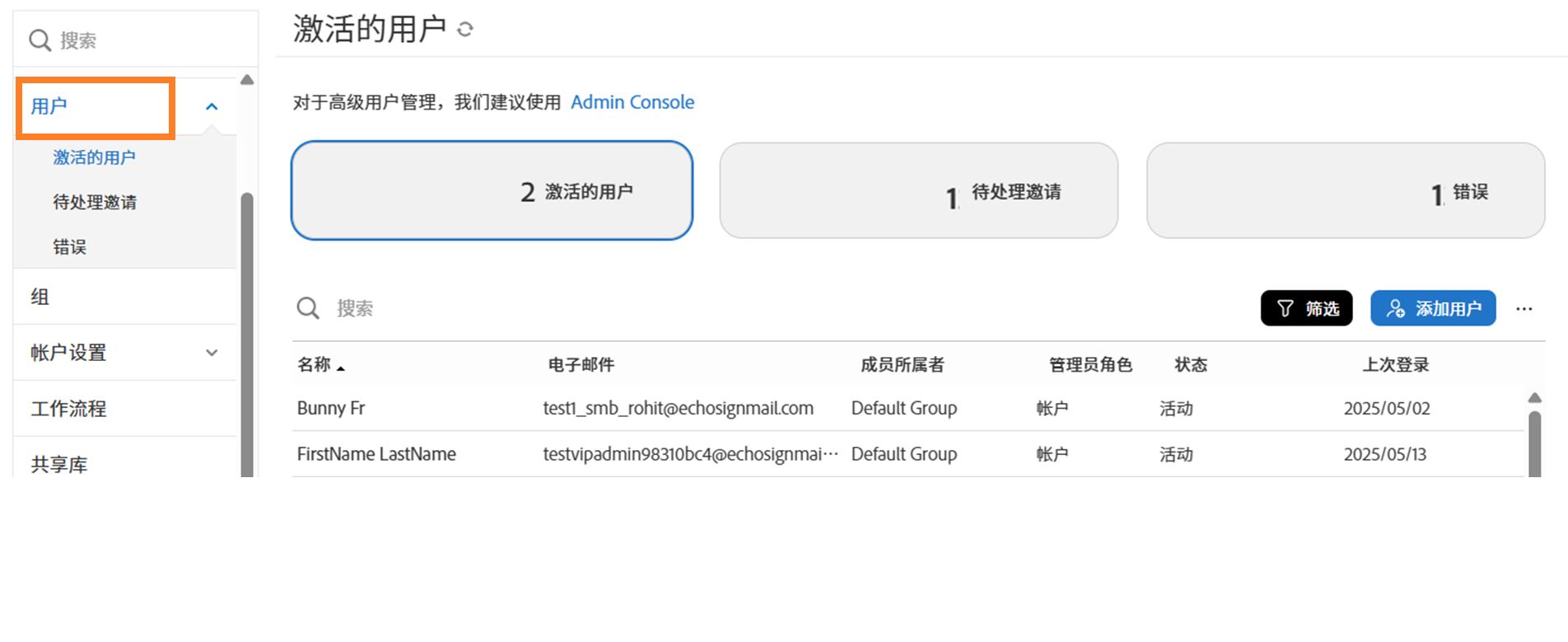The height and width of the screenshot is (642, 1568).
Task: Click email test1_smb_rohit@echosignmail.com
Action: (x=679, y=408)
